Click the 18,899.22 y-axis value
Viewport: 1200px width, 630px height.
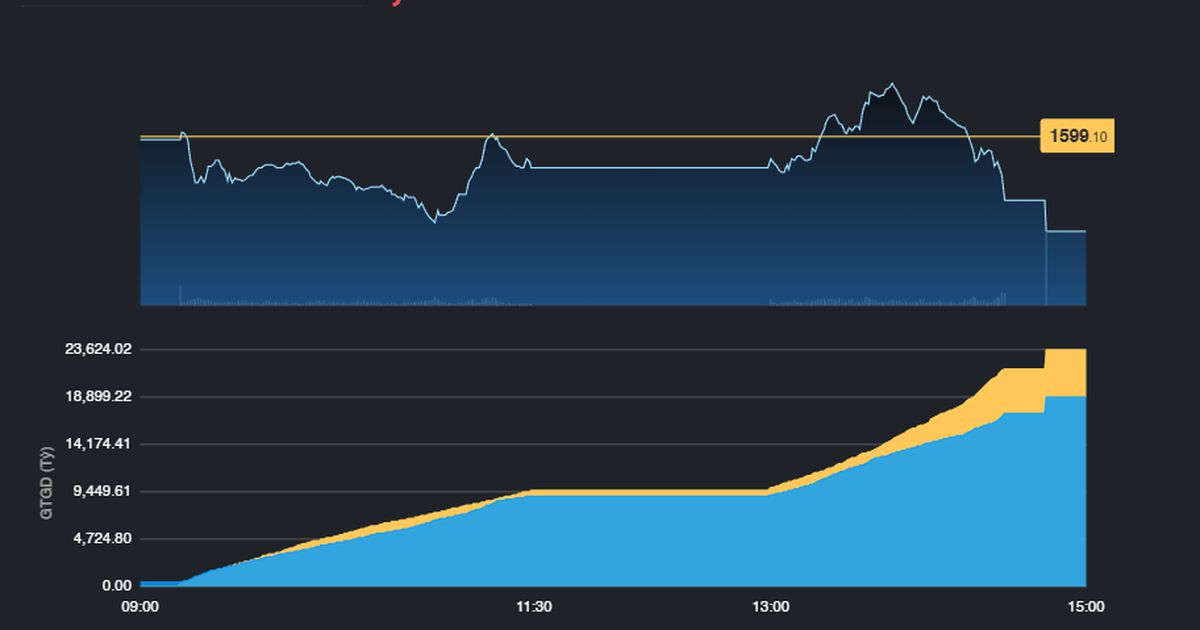(96, 396)
